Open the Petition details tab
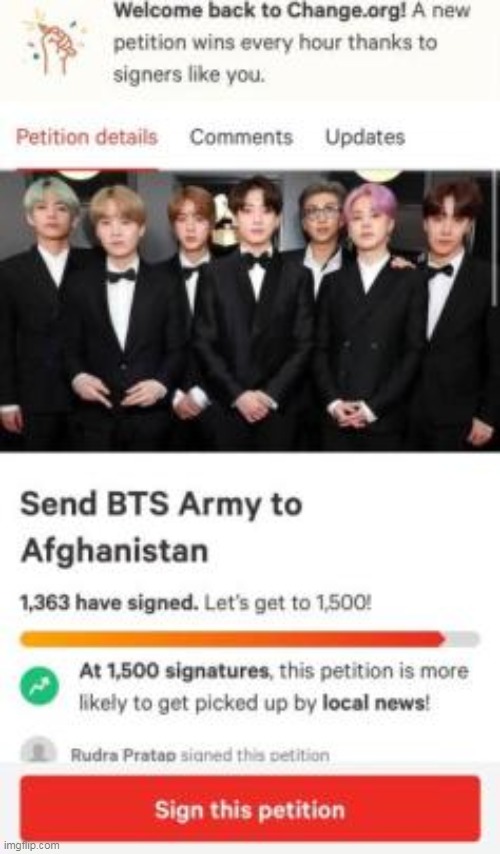This screenshot has height=854, width=500. [87, 137]
